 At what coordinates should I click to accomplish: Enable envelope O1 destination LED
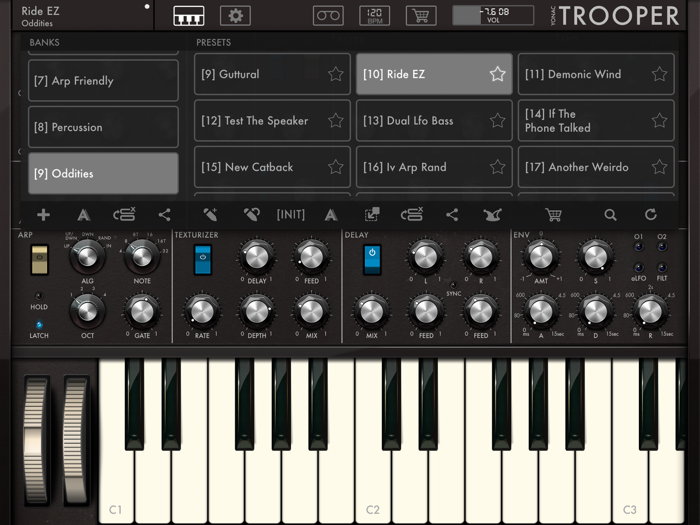(638, 247)
